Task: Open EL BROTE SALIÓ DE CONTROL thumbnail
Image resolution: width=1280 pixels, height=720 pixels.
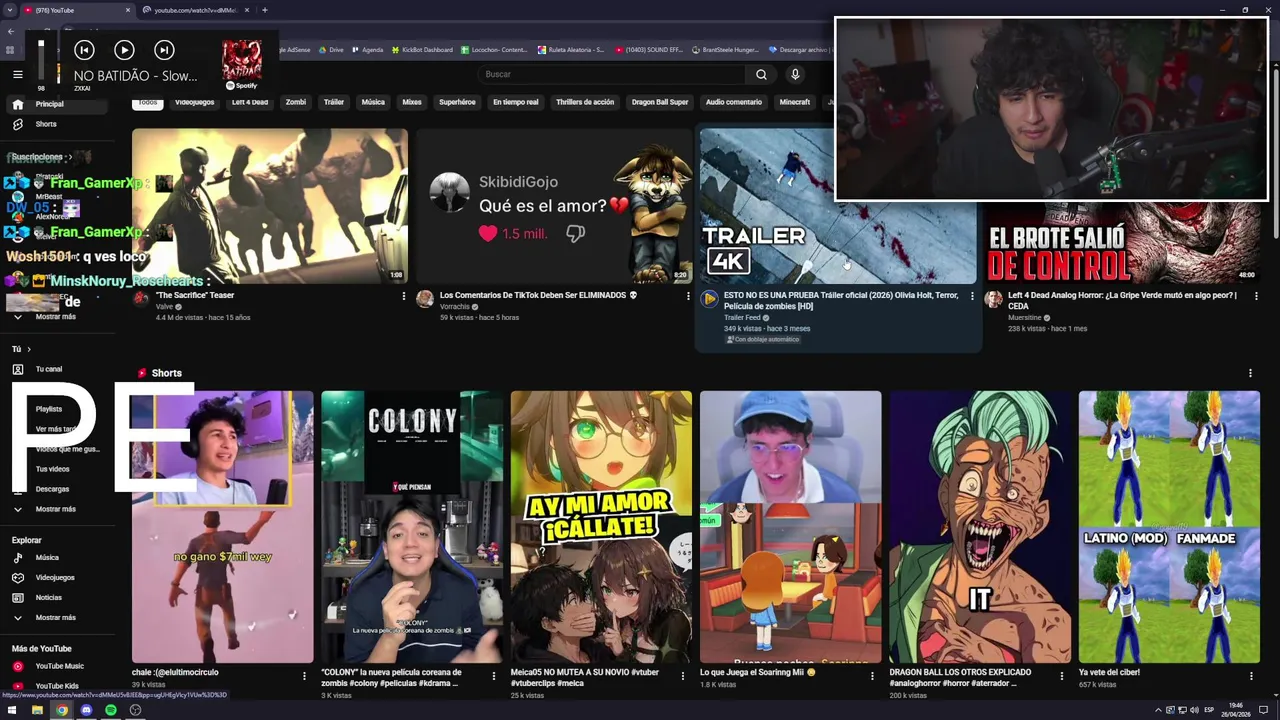Action: coord(1122,243)
